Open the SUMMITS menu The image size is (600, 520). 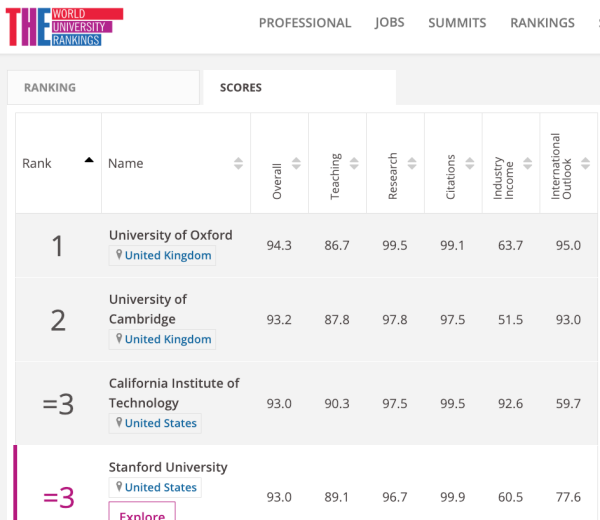[457, 23]
